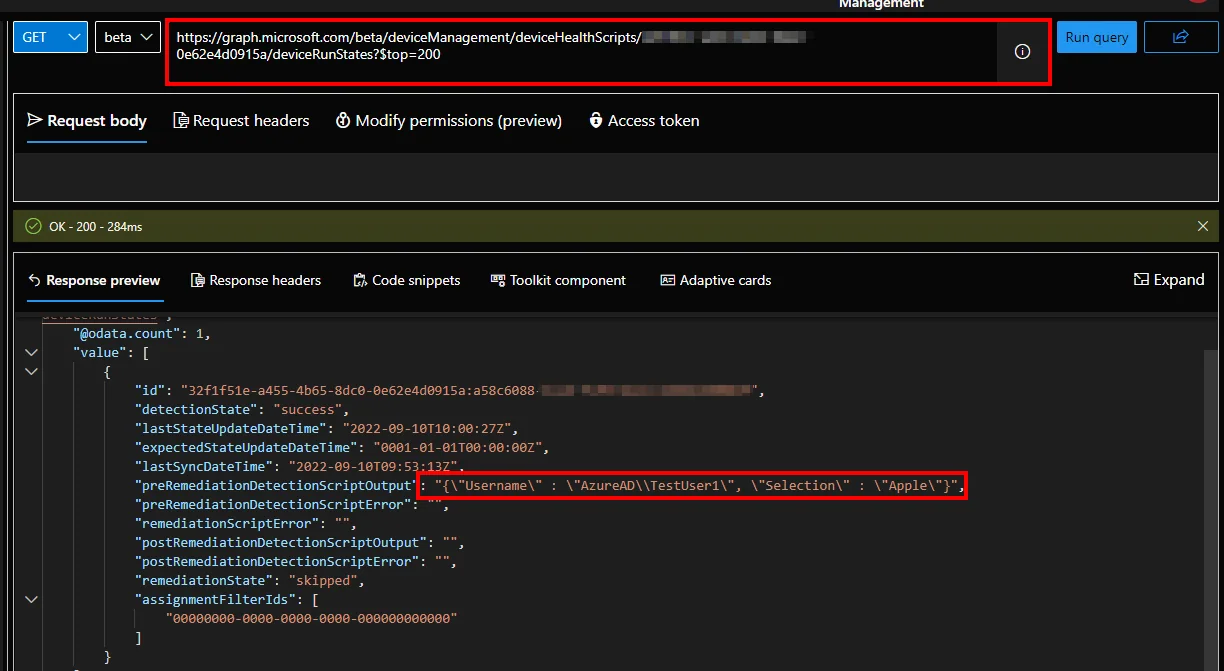Click into the query URL input field
Viewport: 1224px width, 671px height.
point(582,52)
